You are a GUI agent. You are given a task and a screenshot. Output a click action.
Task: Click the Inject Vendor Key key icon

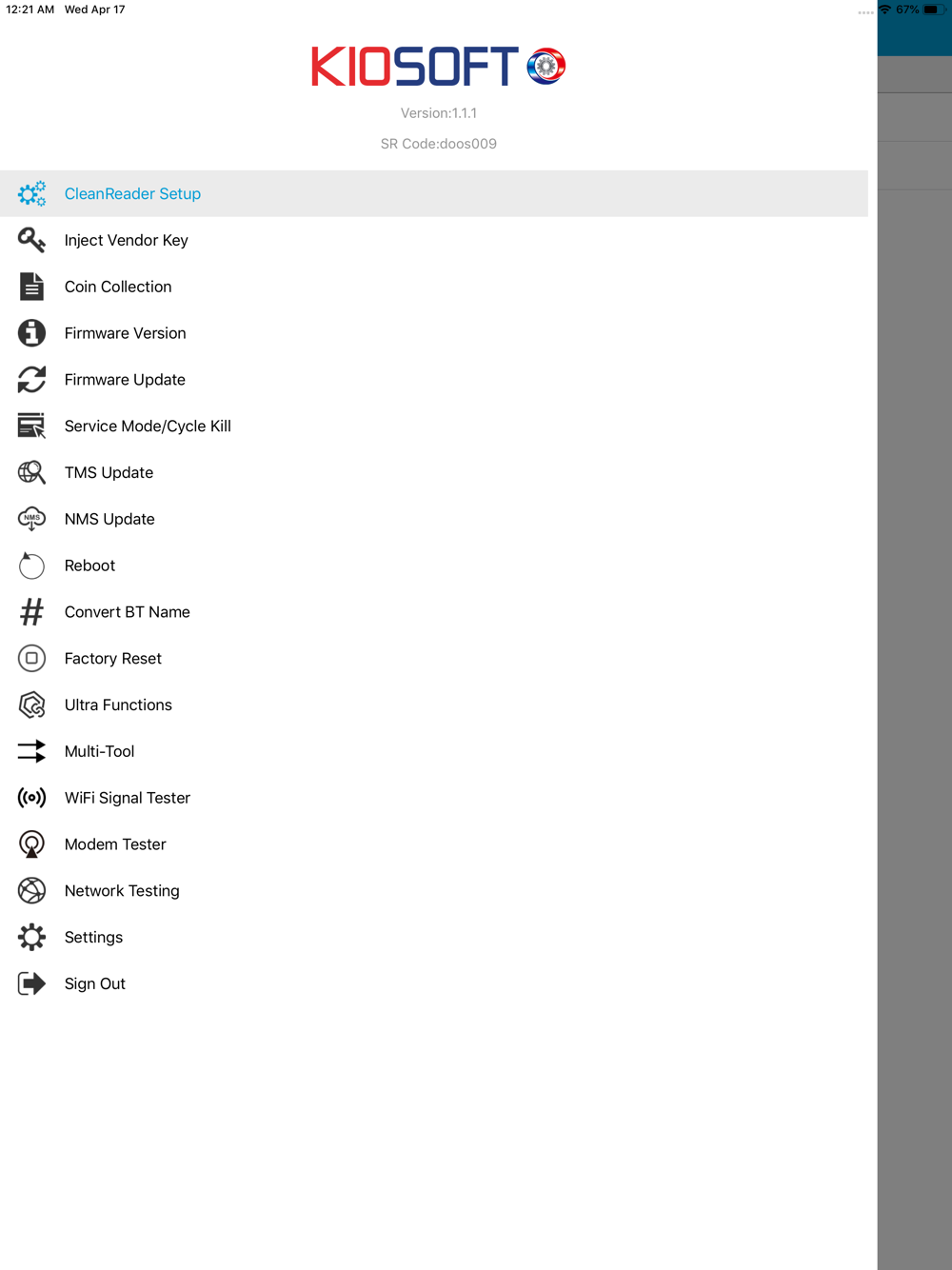[31, 240]
